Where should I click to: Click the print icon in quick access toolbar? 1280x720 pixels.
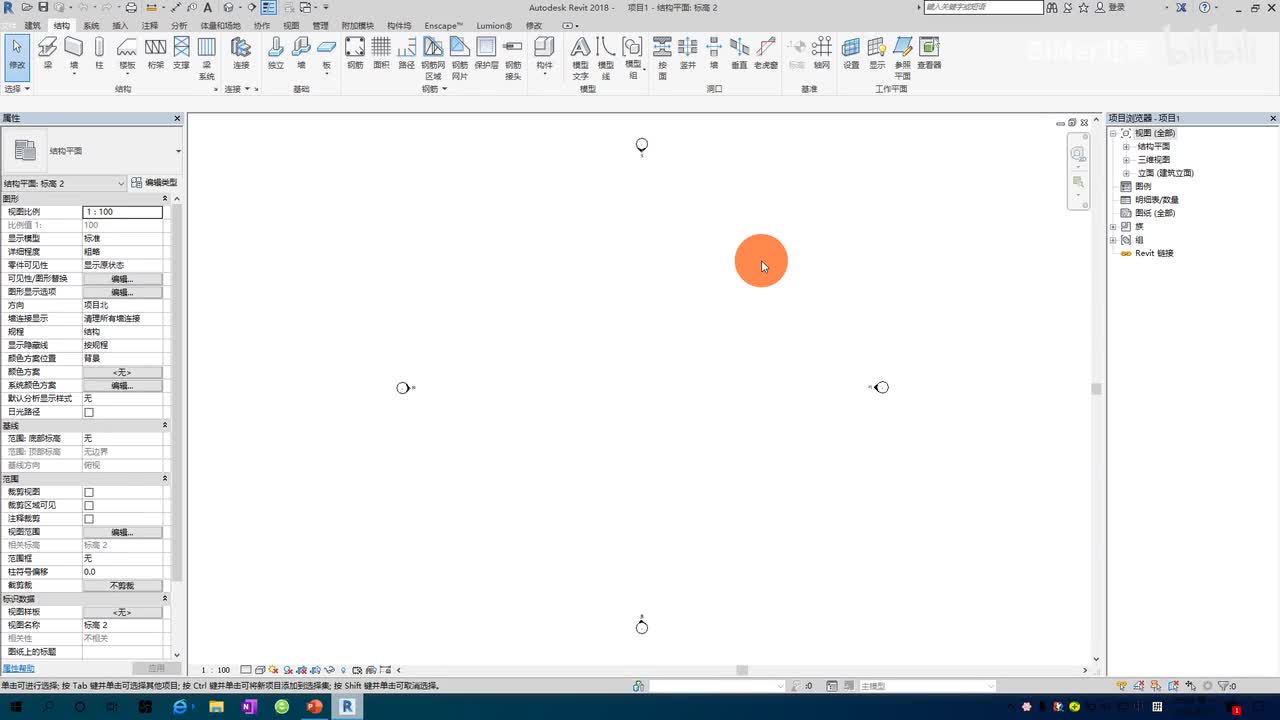131,7
